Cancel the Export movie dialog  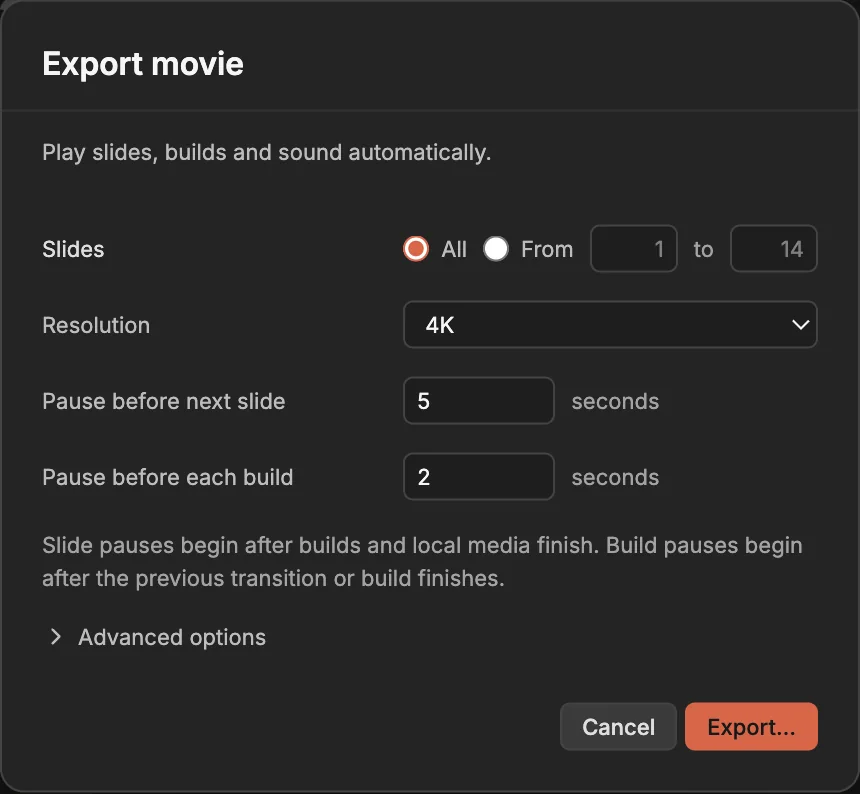(618, 727)
